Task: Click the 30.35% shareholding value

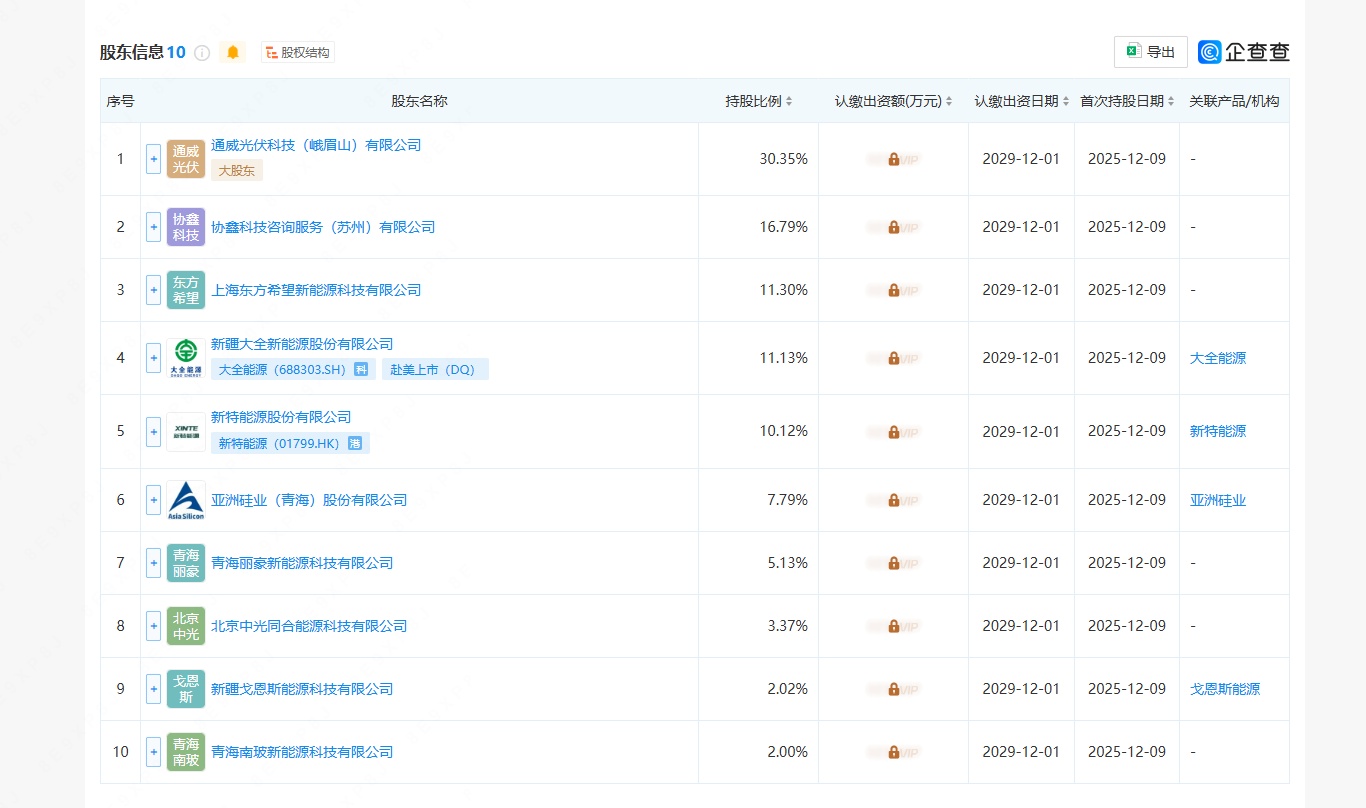Action: (784, 159)
